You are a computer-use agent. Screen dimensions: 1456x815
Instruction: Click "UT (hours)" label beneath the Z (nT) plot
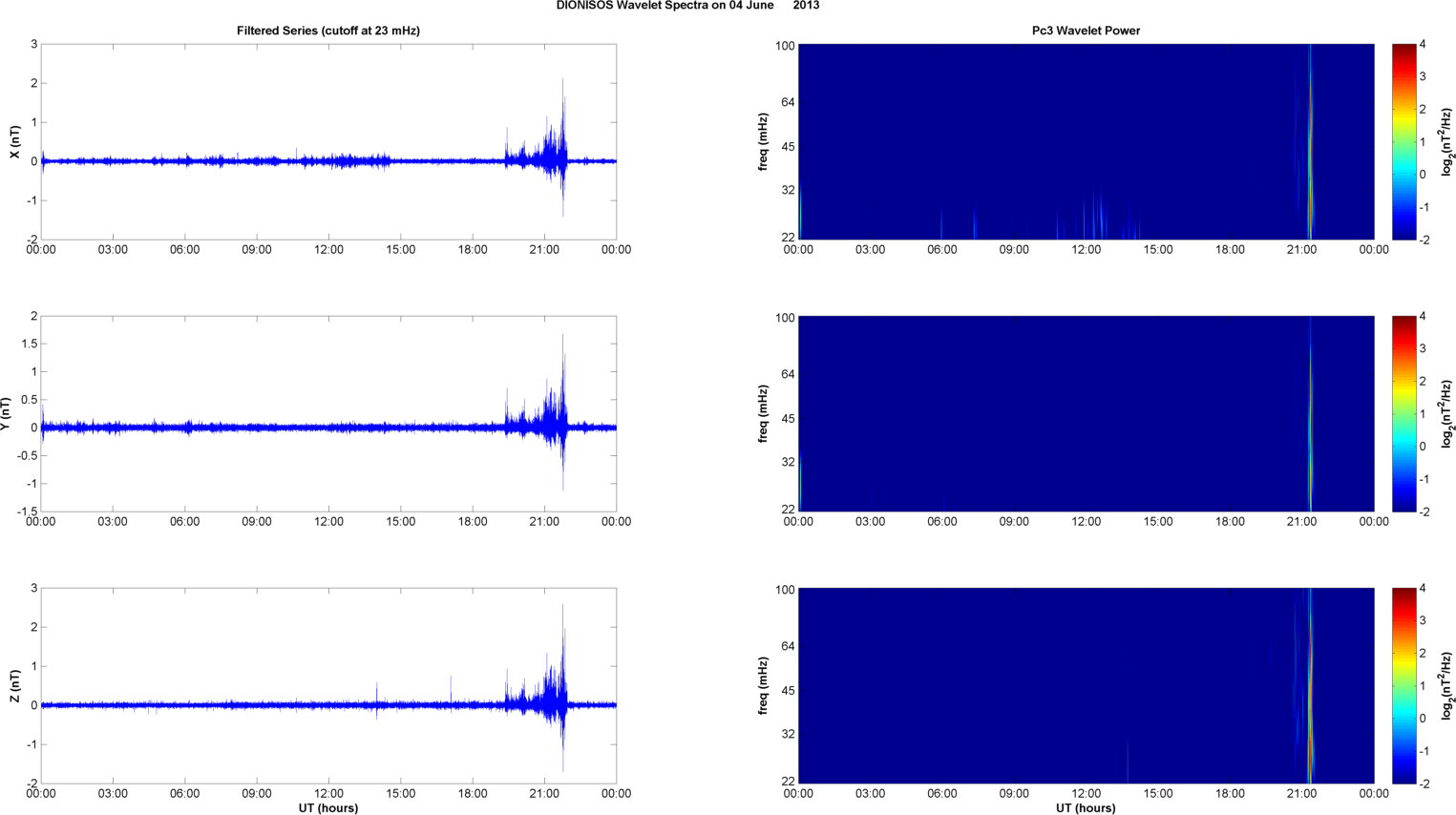pos(328,808)
